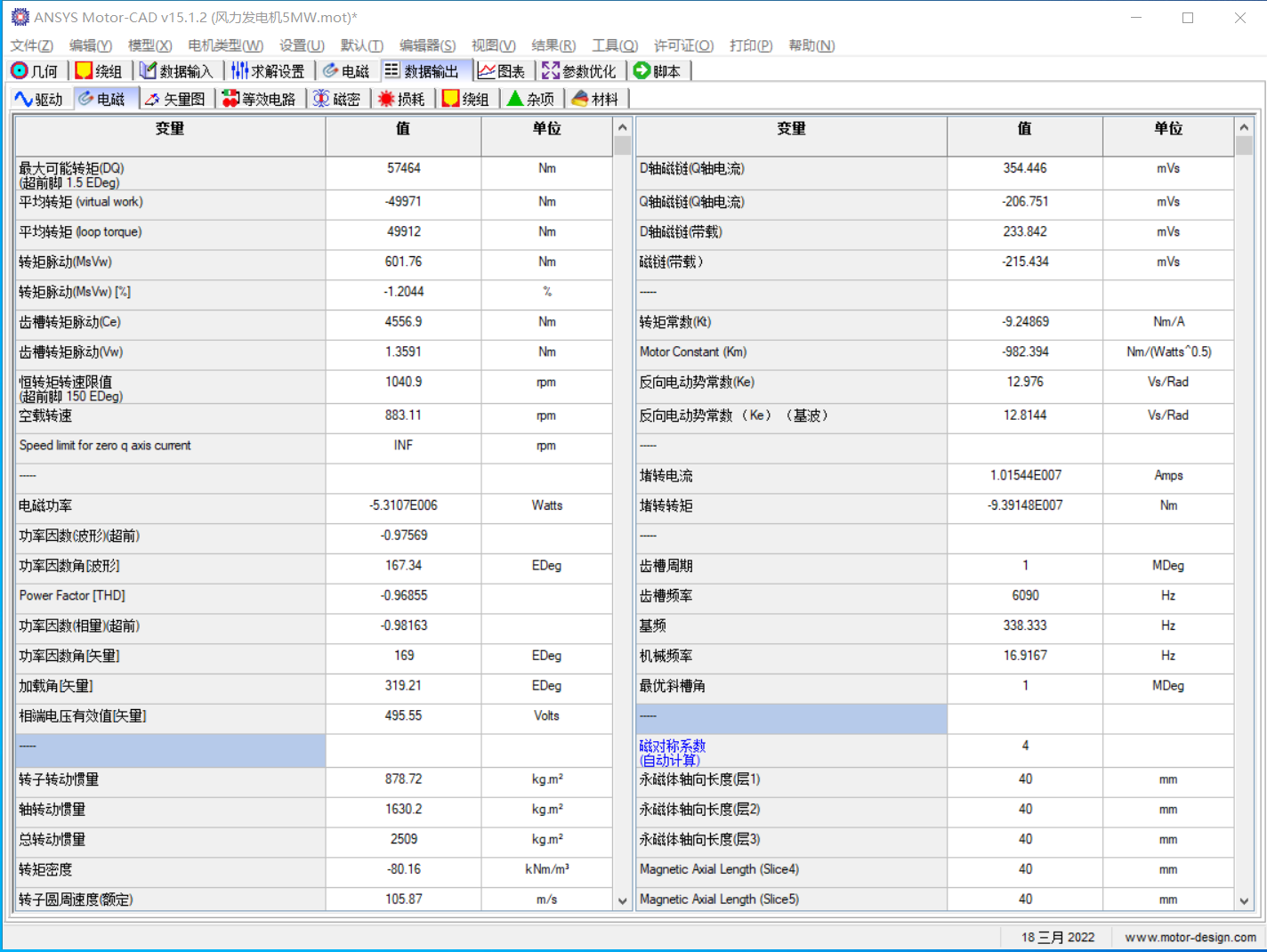This screenshot has height=952, width=1267.
Task: Open the 结果 menu
Action: tap(553, 45)
